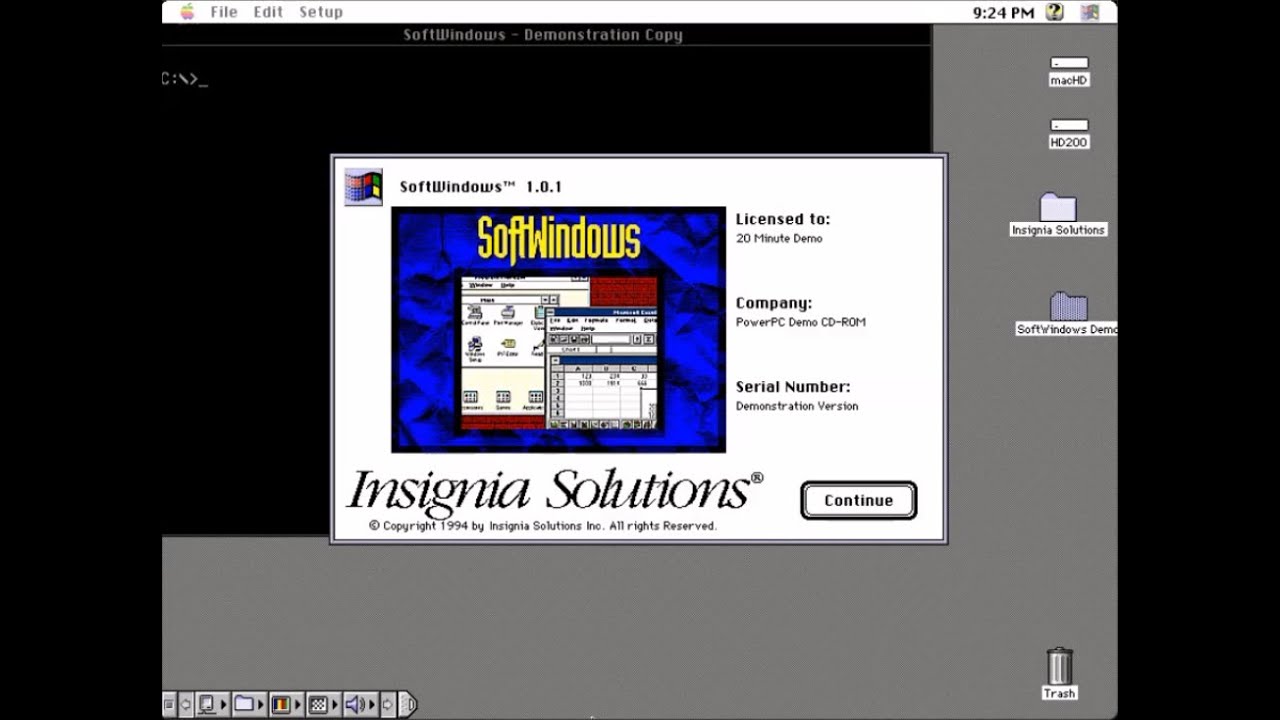Screen dimensions: 1280x720
Task: Collapse the Control Strip using end tab
Action: pyautogui.click(x=408, y=704)
